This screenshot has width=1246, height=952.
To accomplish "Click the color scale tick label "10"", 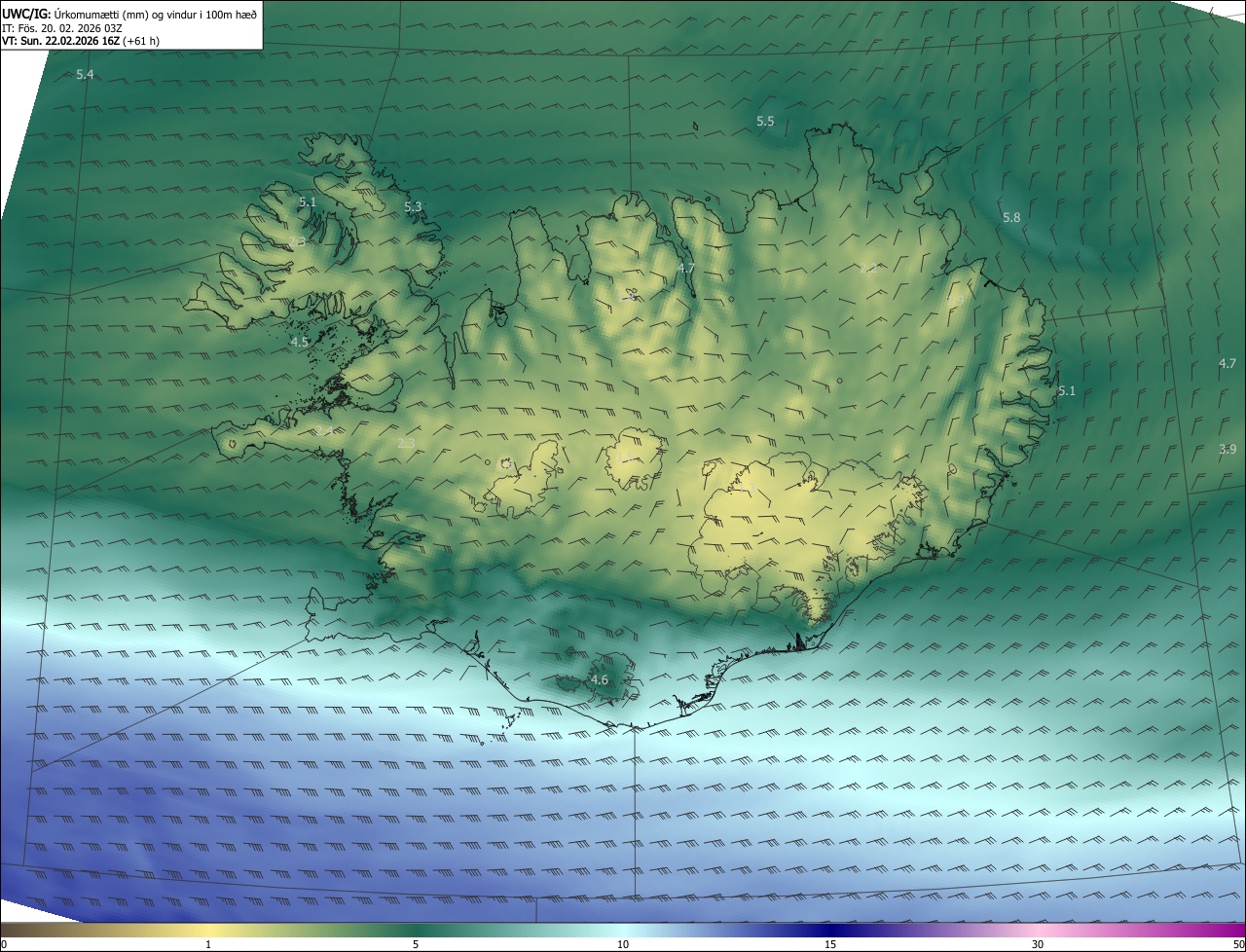I will pyautogui.click(x=623, y=944).
